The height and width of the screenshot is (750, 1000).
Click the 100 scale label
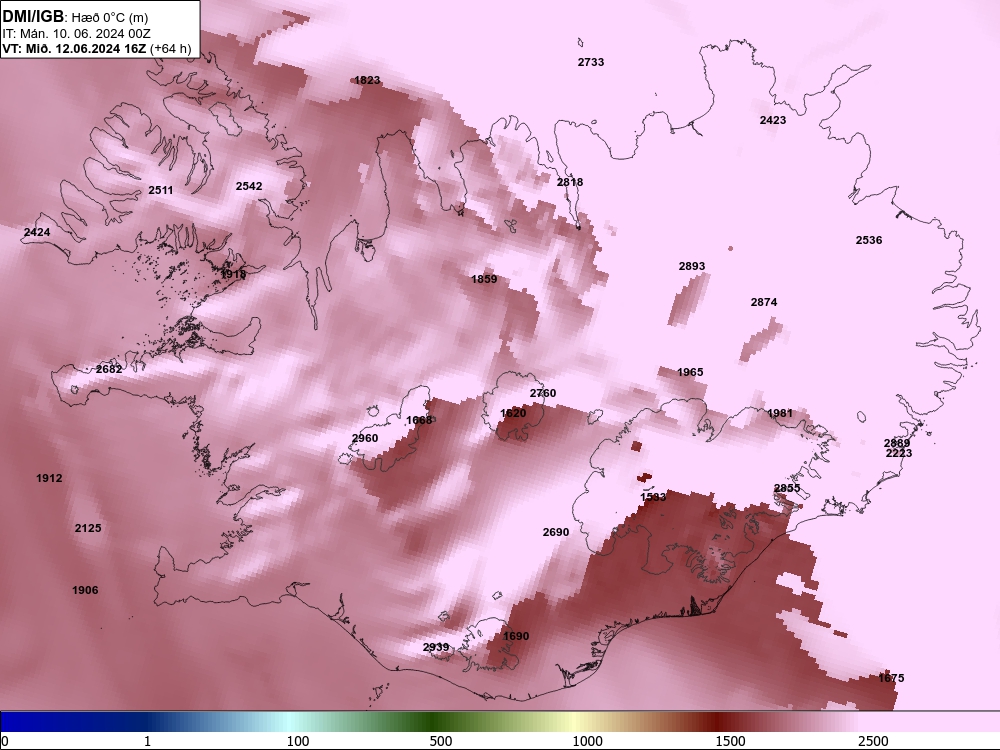coord(298,741)
